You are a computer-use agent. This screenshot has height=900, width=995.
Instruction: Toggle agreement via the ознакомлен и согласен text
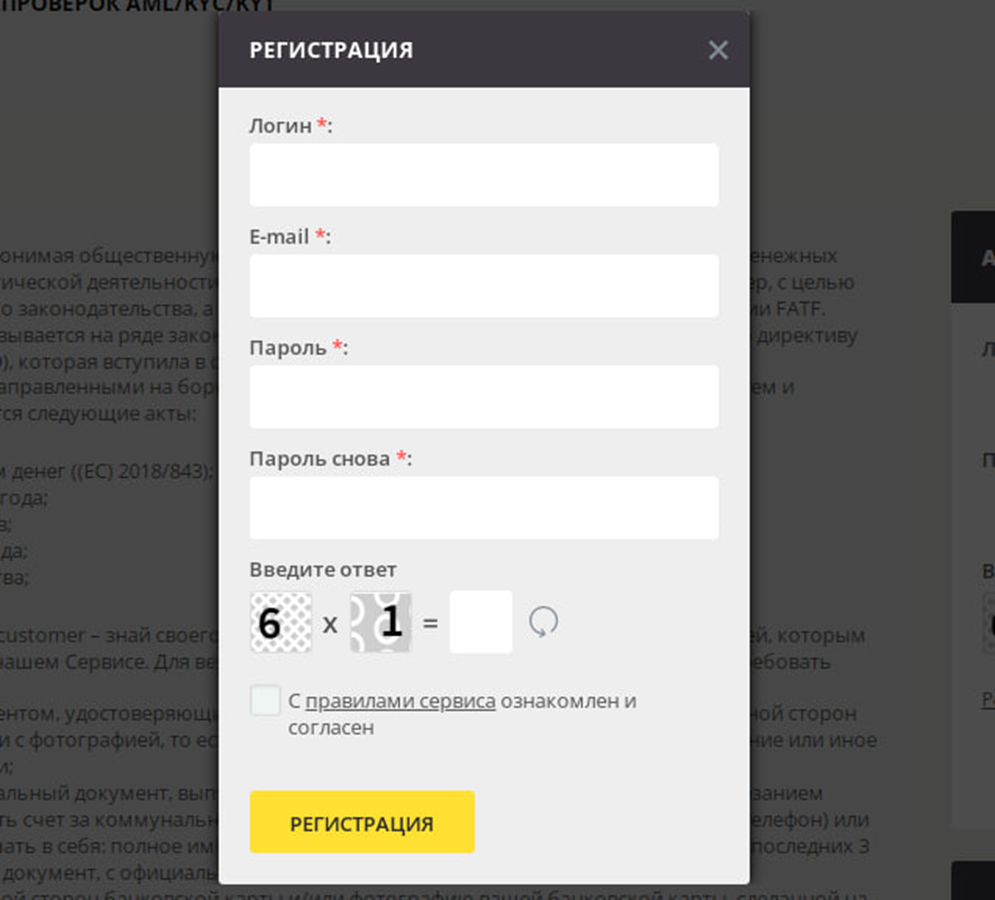(x=462, y=714)
